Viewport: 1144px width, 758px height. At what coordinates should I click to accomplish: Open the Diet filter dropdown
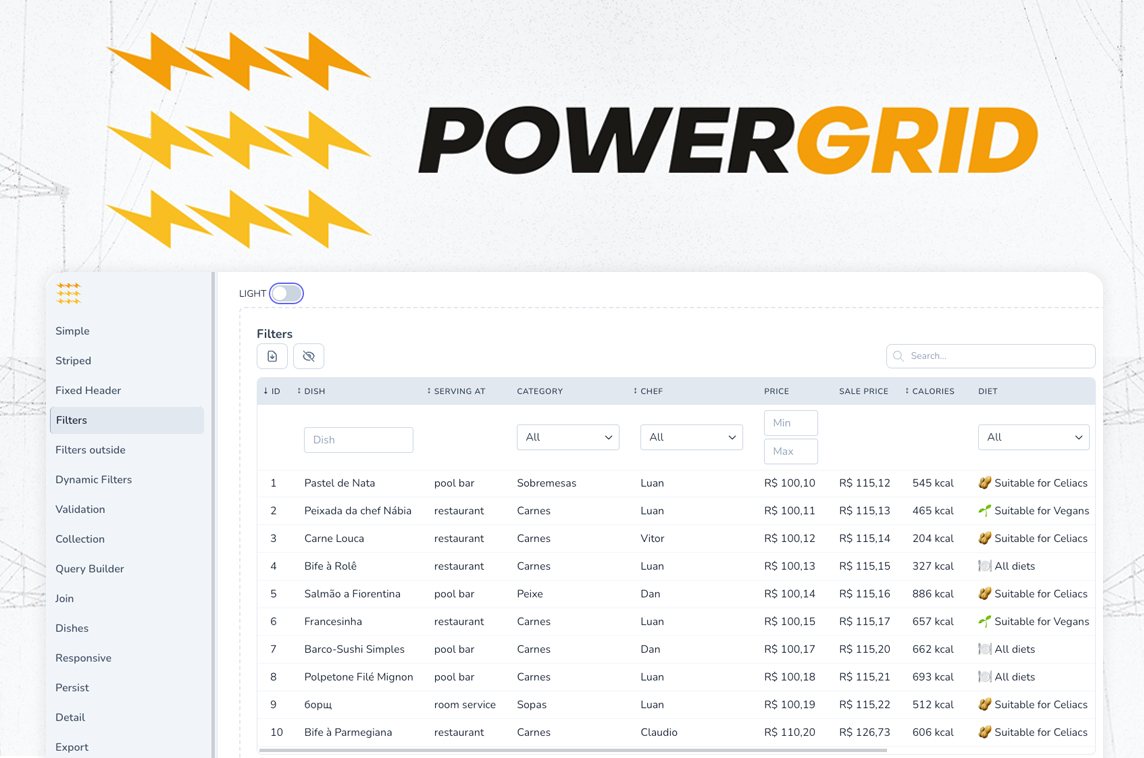coord(1033,437)
